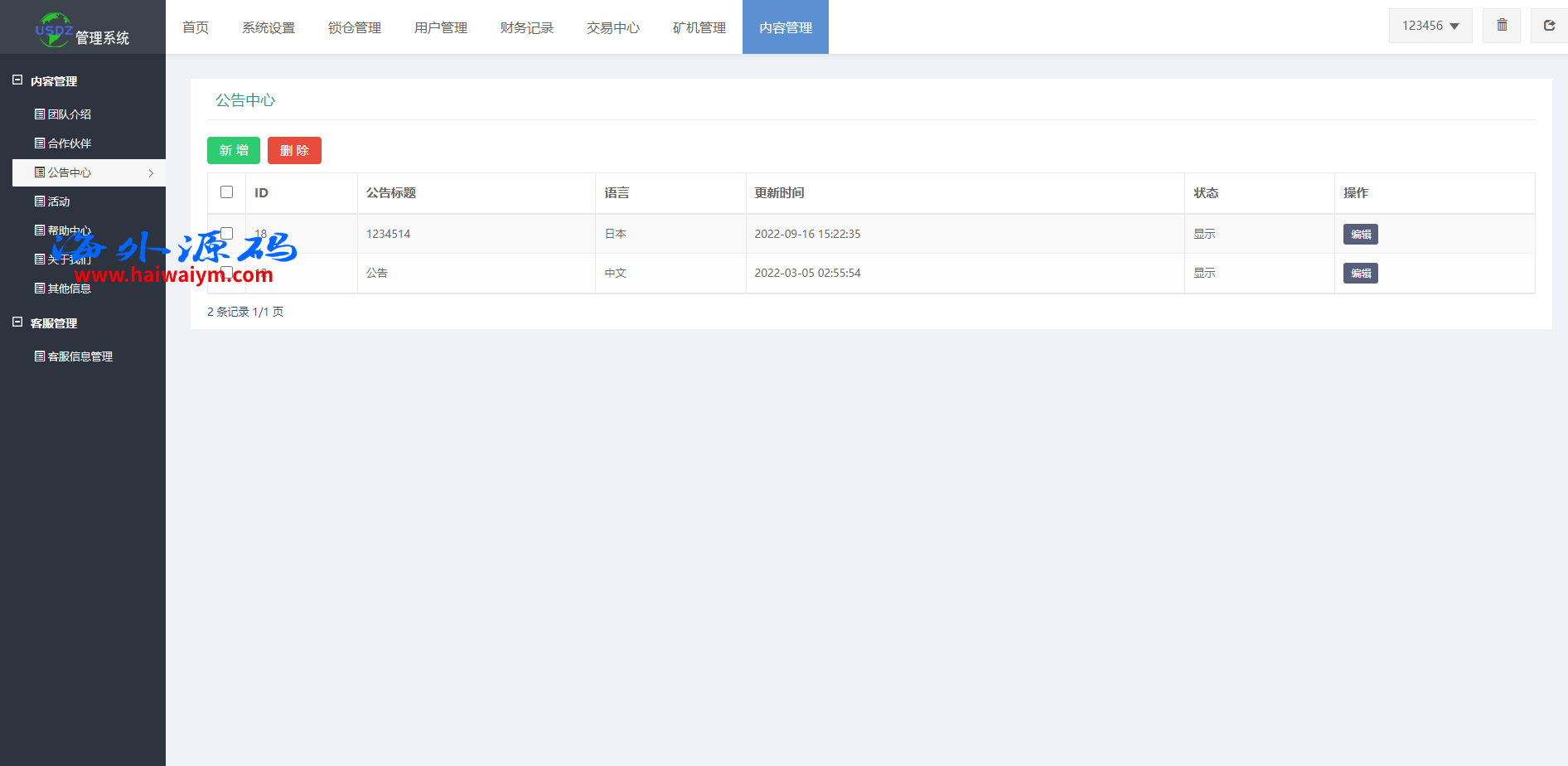Image resolution: width=1568 pixels, height=766 pixels.
Task: Switch to the 系统设置 top menu
Action: pyautogui.click(x=268, y=27)
